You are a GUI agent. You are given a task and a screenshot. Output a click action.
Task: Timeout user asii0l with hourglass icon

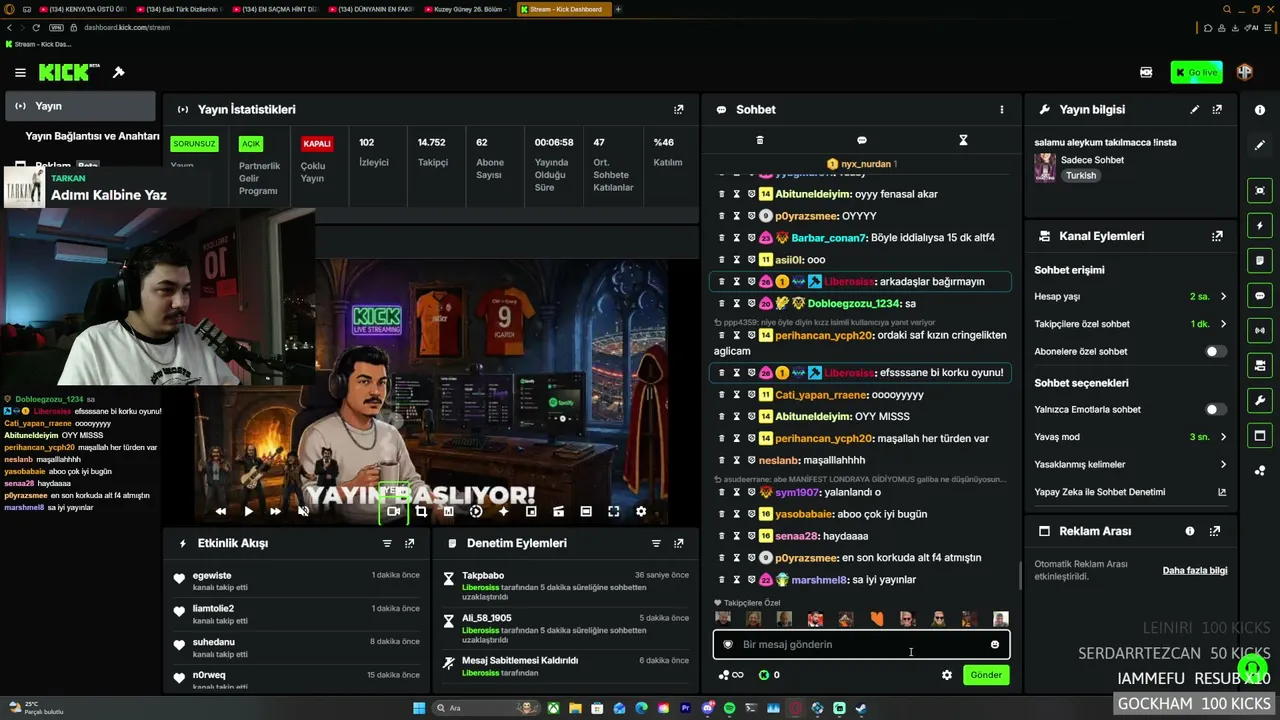[737, 260]
